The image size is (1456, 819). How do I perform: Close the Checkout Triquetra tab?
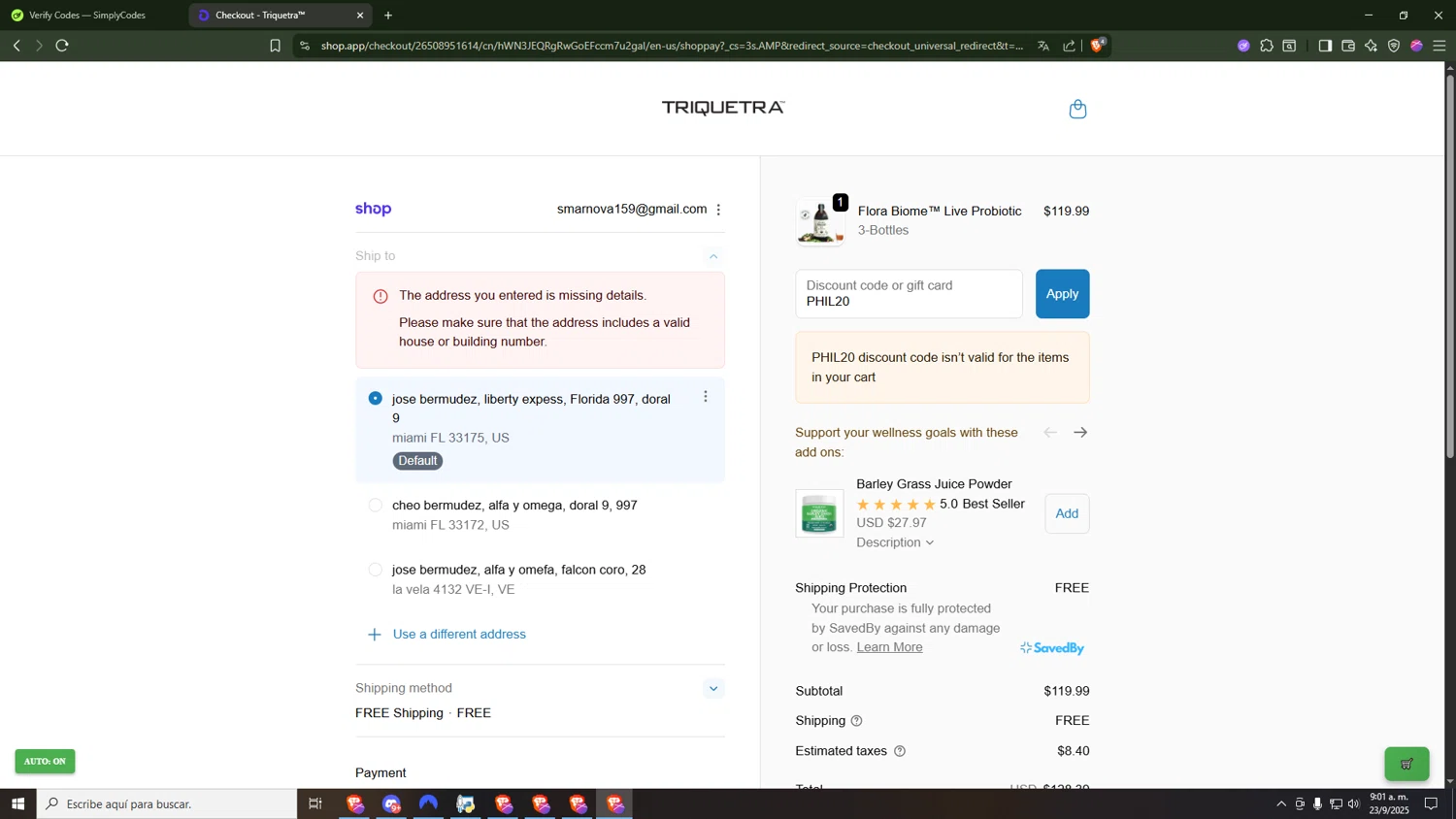[360, 16]
